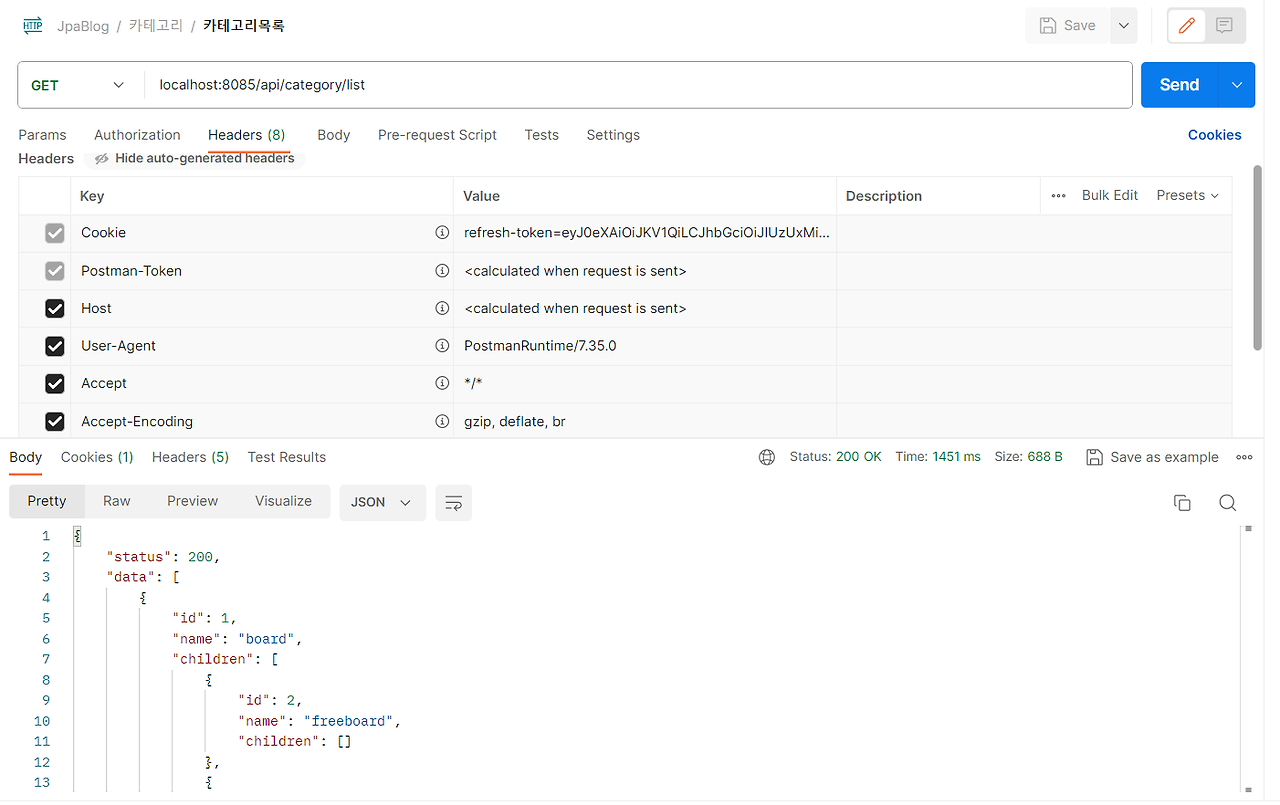
Task: Click the User-Agent row info icon
Action: [x=442, y=345]
